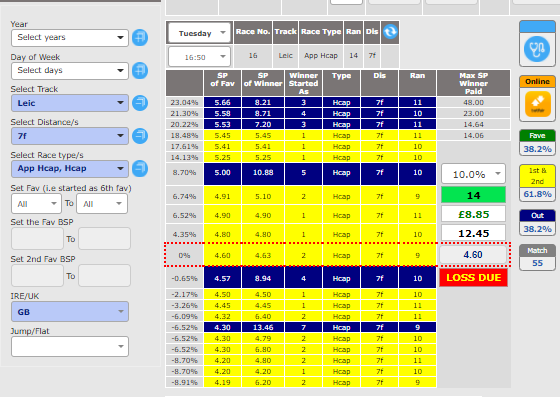Click the 4.63 SP of Winner cell
This screenshot has width=560, height=397.
point(263,255)
